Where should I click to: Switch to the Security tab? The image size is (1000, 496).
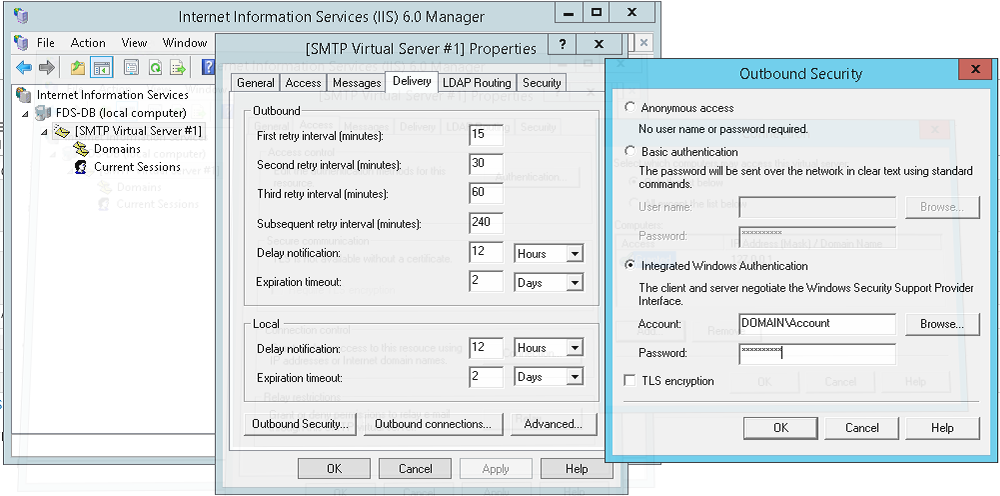click(x=541, y=83)
